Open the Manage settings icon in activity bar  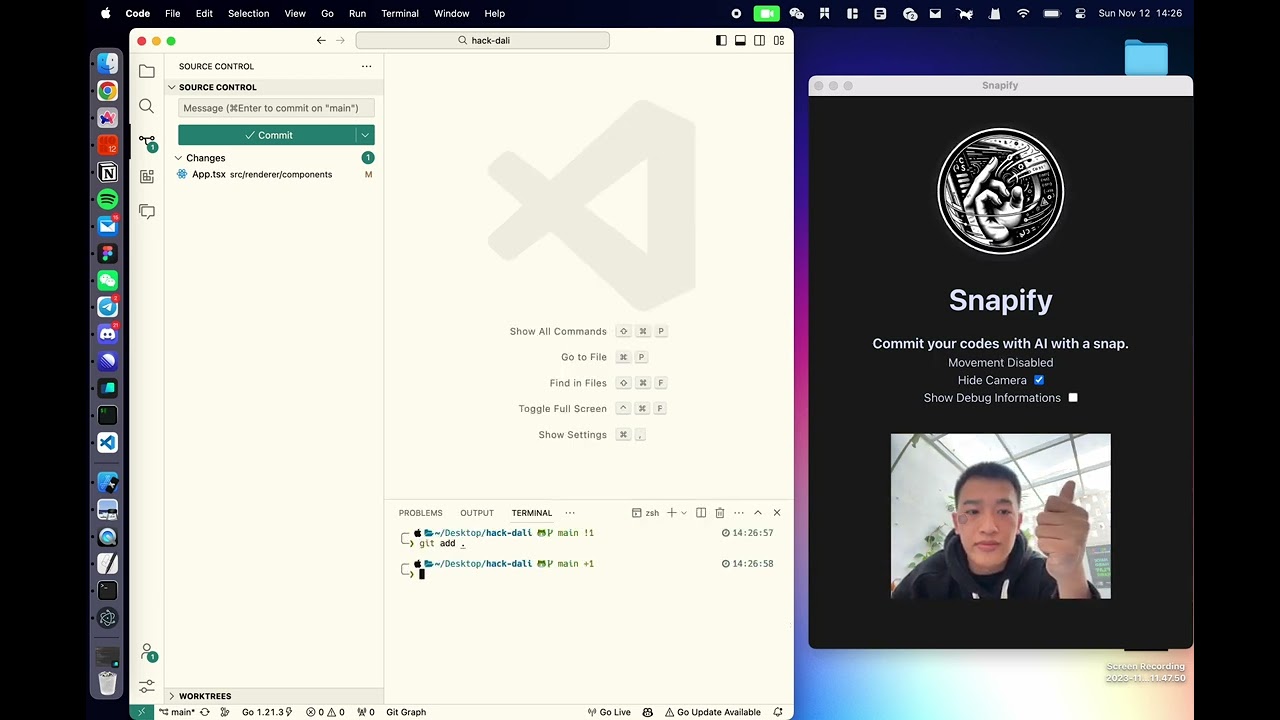pos(147,686)
